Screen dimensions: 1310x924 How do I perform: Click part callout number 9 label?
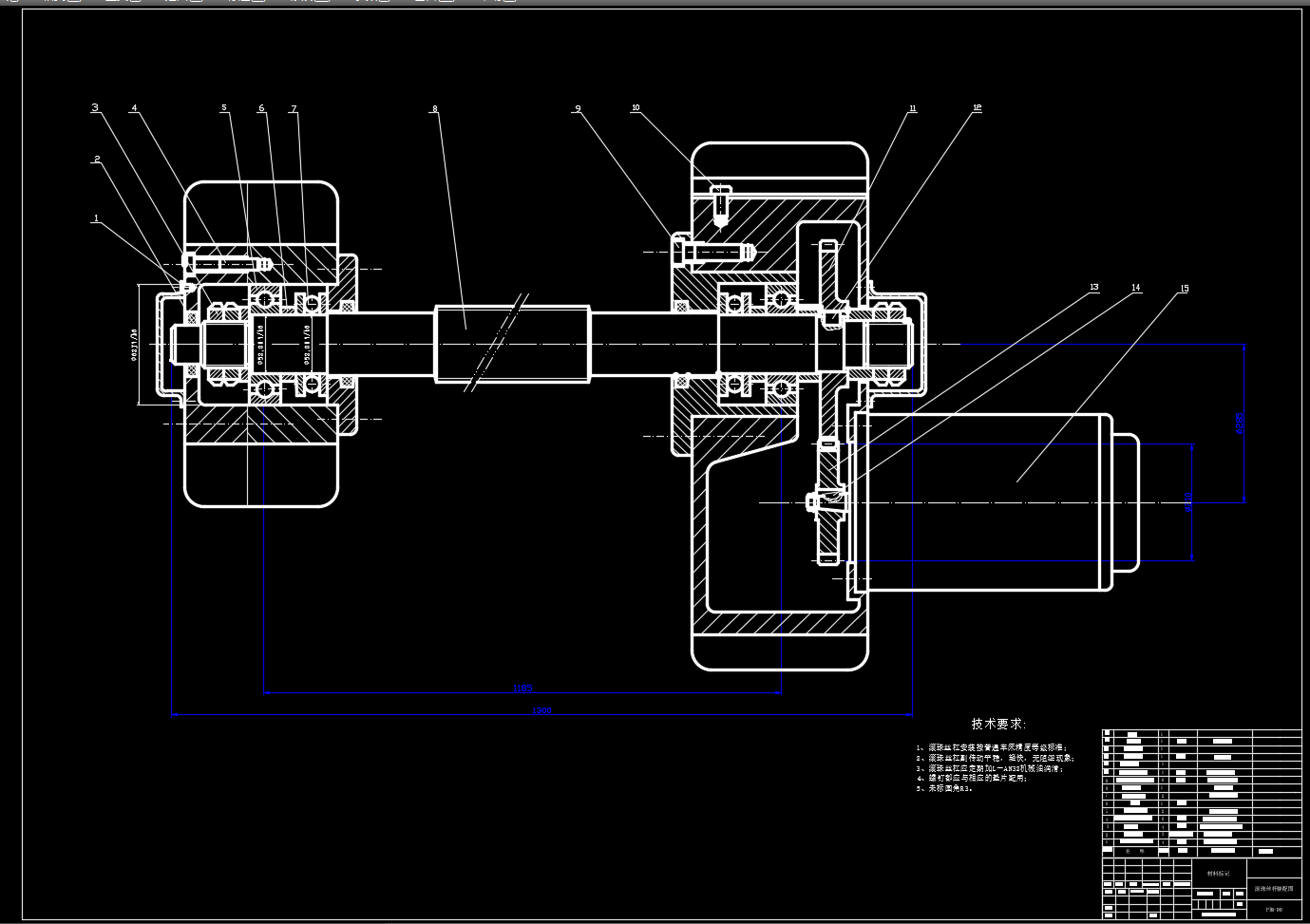click(577, 109)
